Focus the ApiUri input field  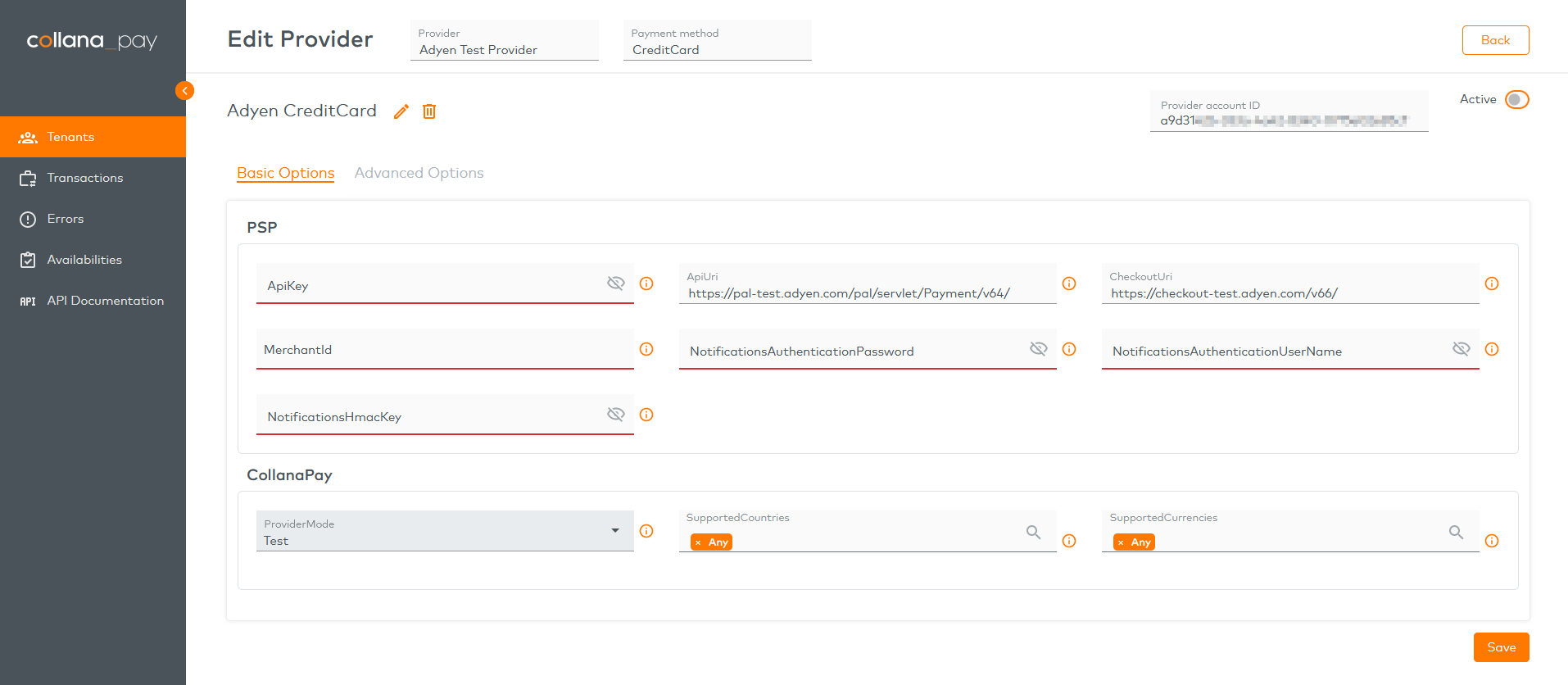pos(868,284)
